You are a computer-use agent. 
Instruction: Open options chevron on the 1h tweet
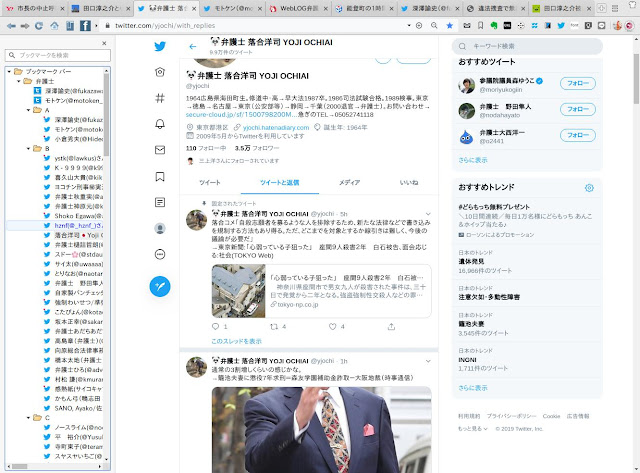point(428,361)
